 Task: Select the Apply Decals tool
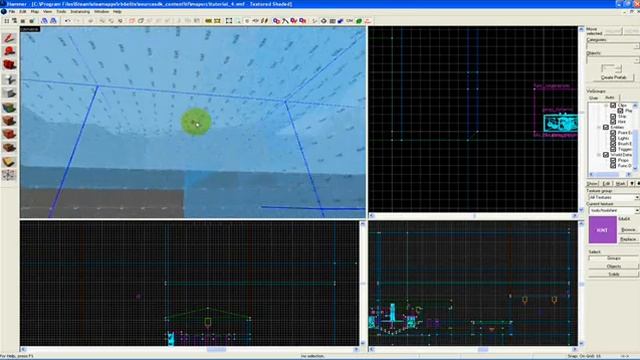[9, 134]
